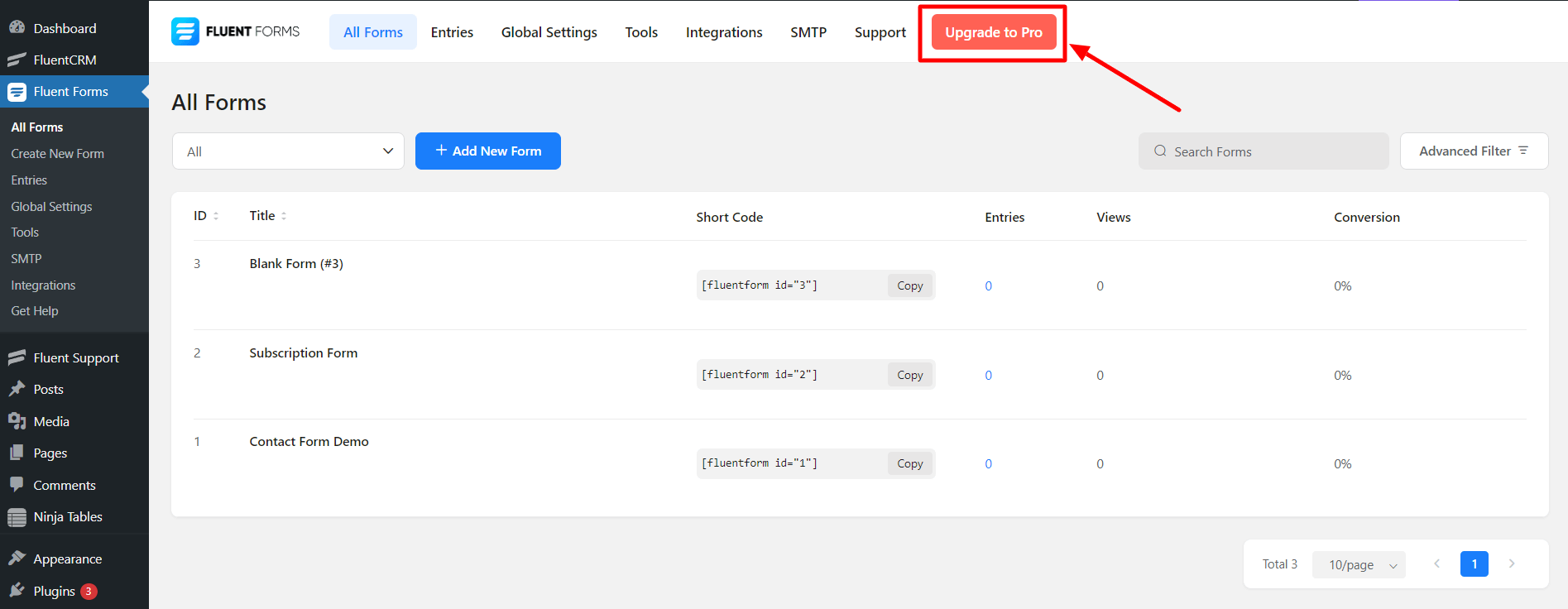Screen dimensions: 1568x609
Task: Open the 10/page size dropdown
Action: tap(1359, 564)
